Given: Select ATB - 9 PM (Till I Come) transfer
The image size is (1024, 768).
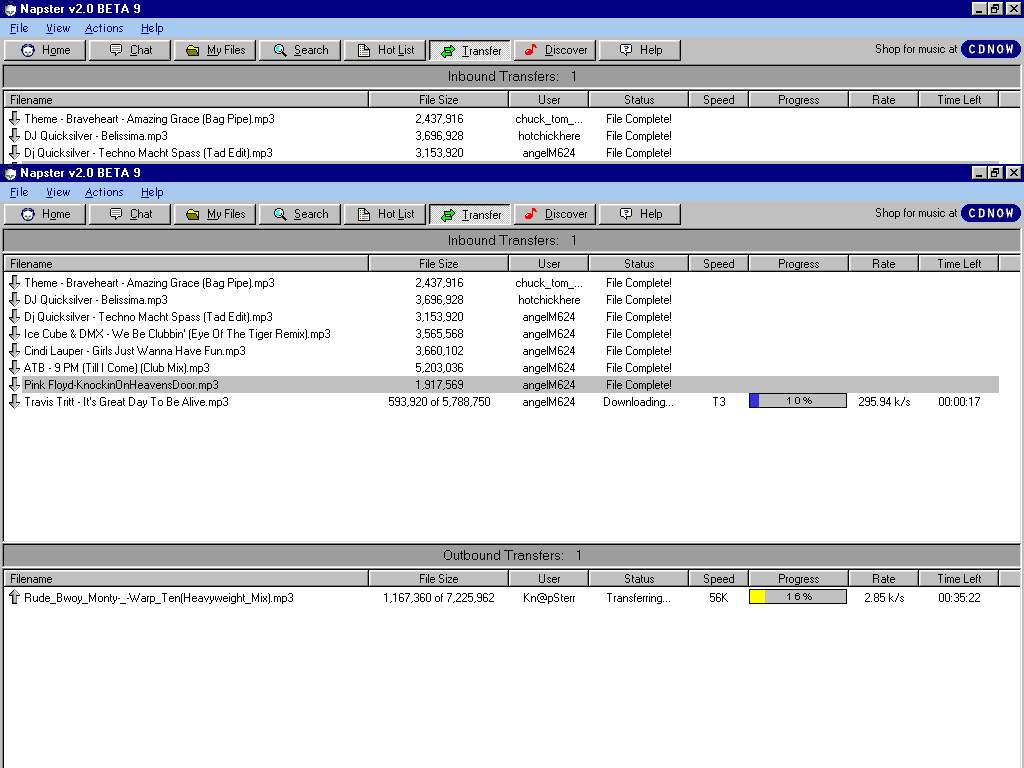Looking at the screenshot, I should [x=116, y=368].
